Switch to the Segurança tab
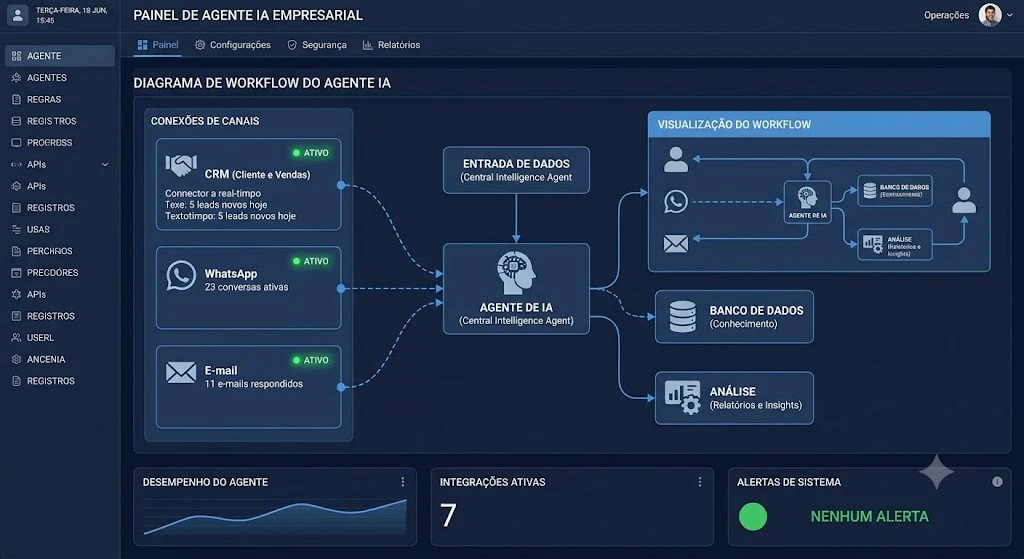This screenshot has height=559, width=1024. pyautogui.click(x=317, y=45)
